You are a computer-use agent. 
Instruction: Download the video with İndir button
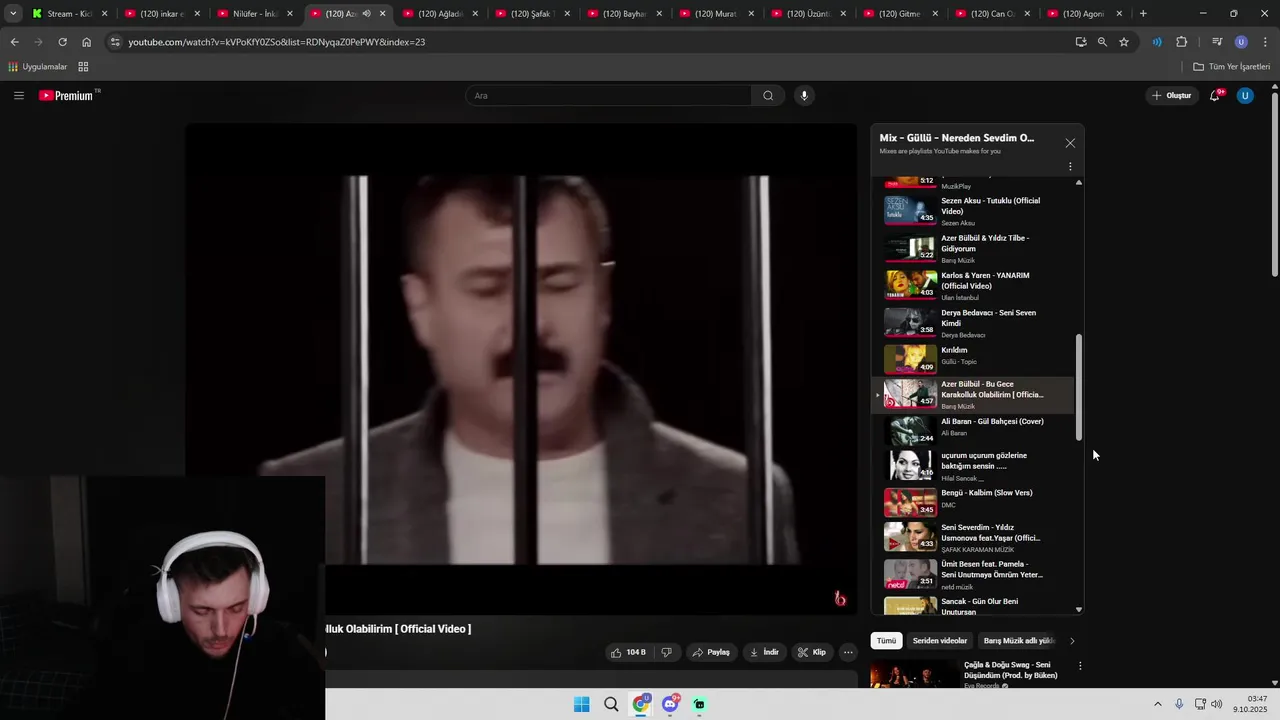point(764,652)
